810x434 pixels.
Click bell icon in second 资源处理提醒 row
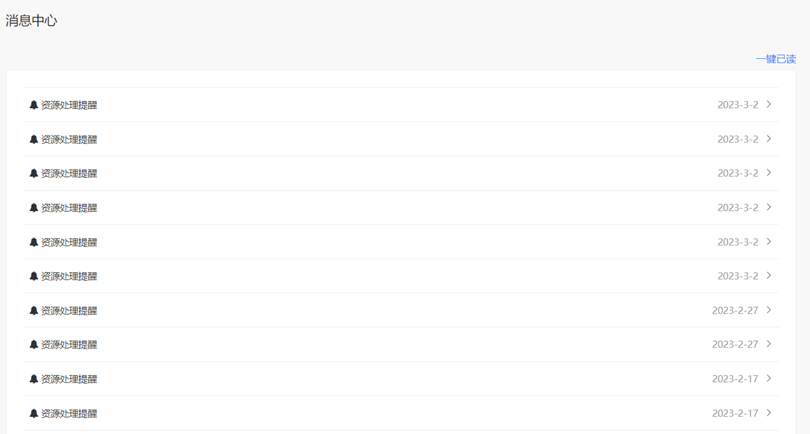coord(34,140)
